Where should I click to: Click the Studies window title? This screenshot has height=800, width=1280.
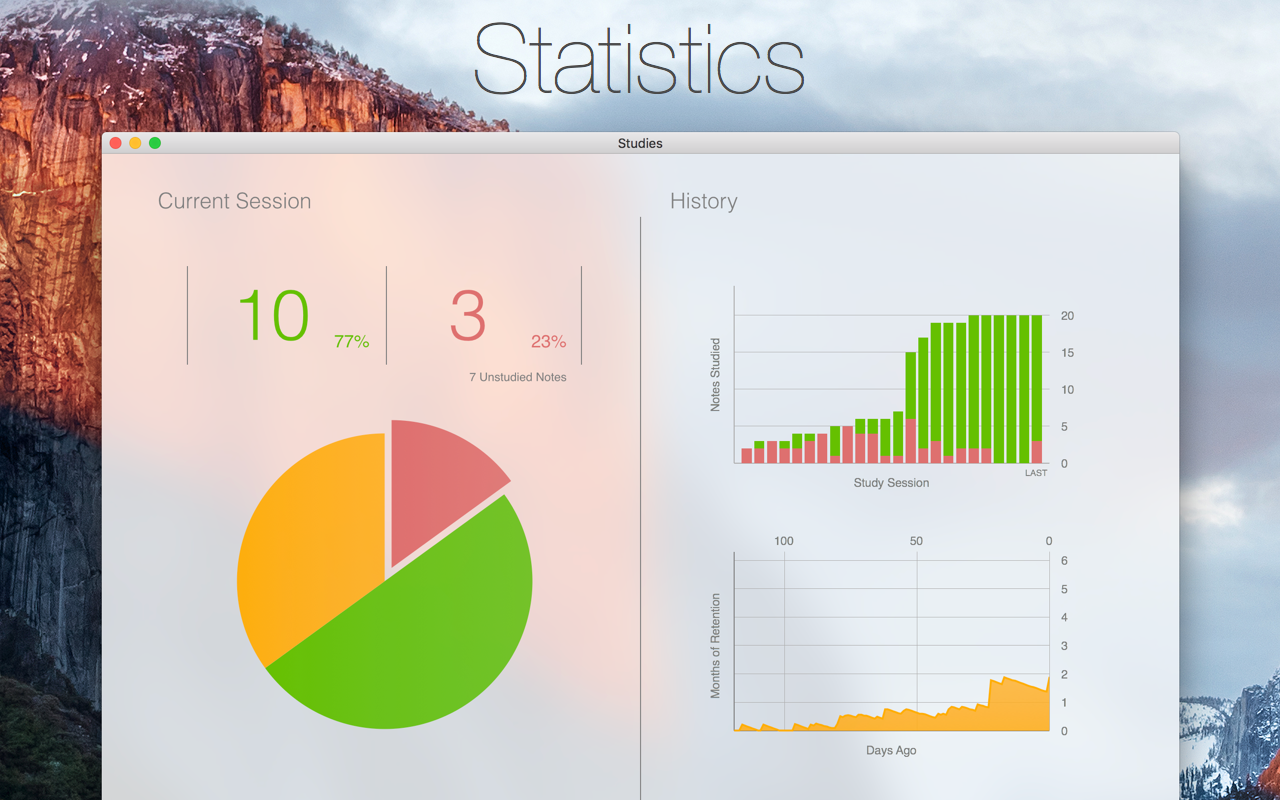(x=639, y=143)
